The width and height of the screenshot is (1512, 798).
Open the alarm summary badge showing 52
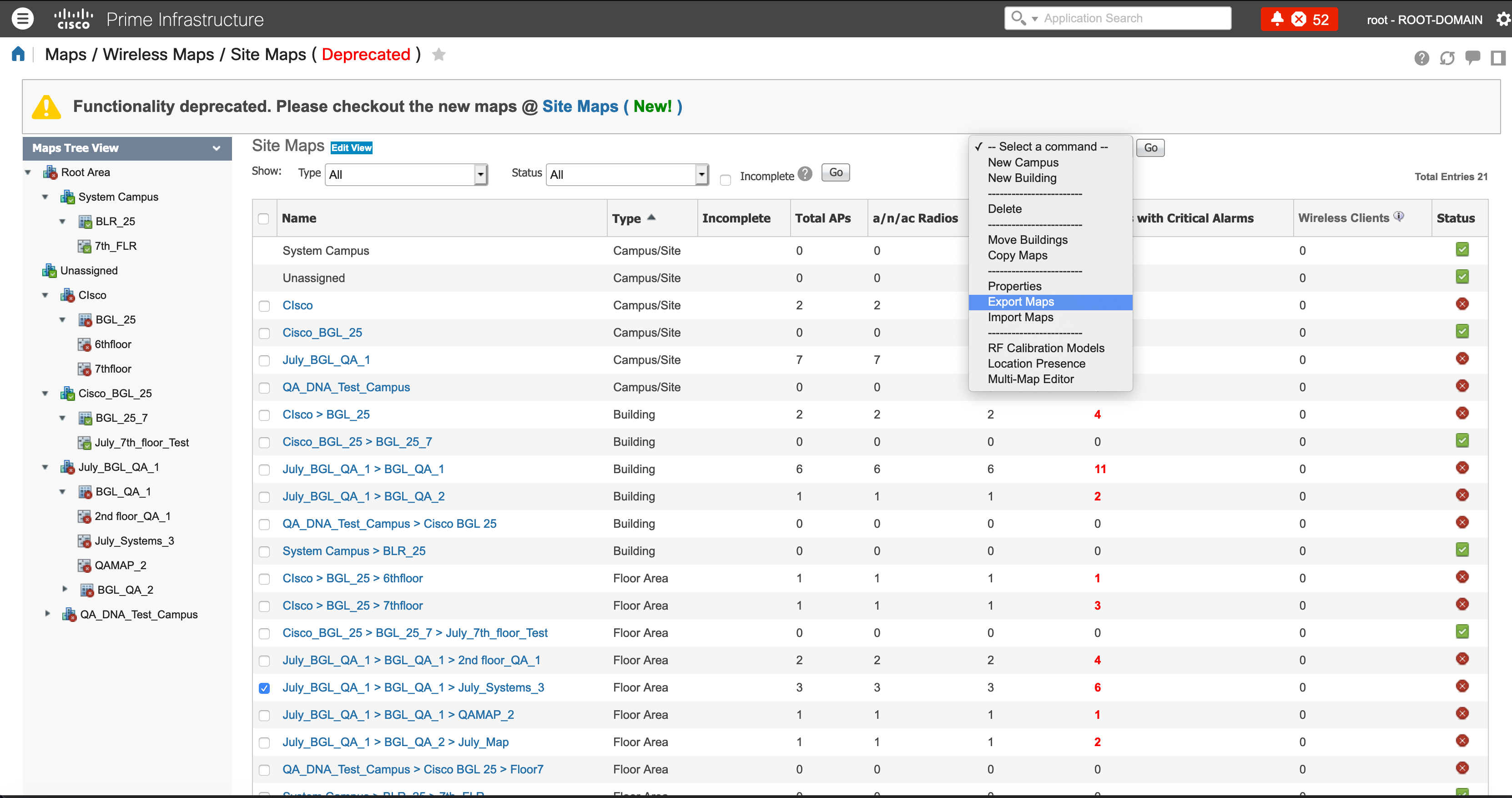[x=1299, y=20]
